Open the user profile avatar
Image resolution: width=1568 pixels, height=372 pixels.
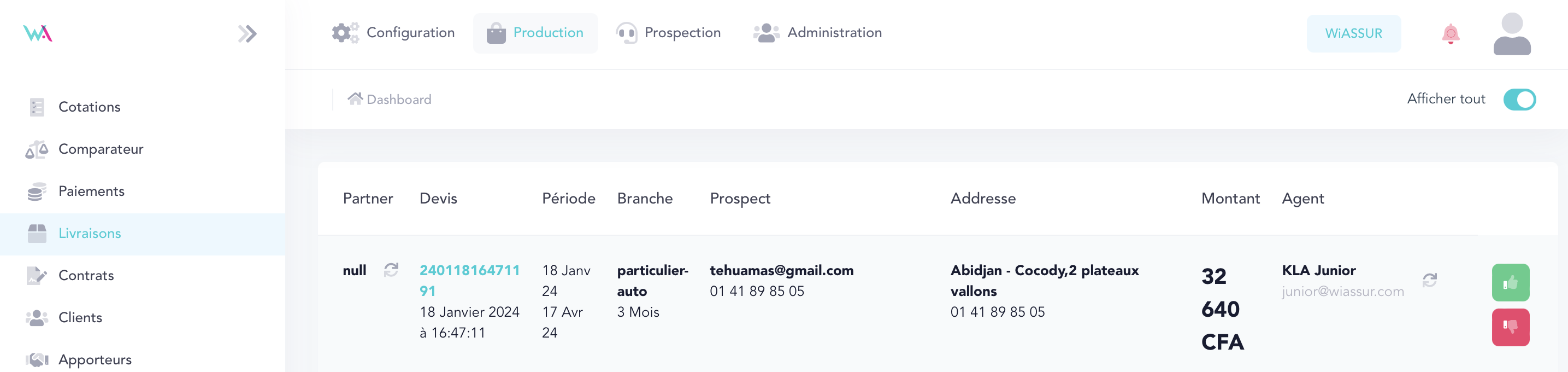pos(1511,33)
